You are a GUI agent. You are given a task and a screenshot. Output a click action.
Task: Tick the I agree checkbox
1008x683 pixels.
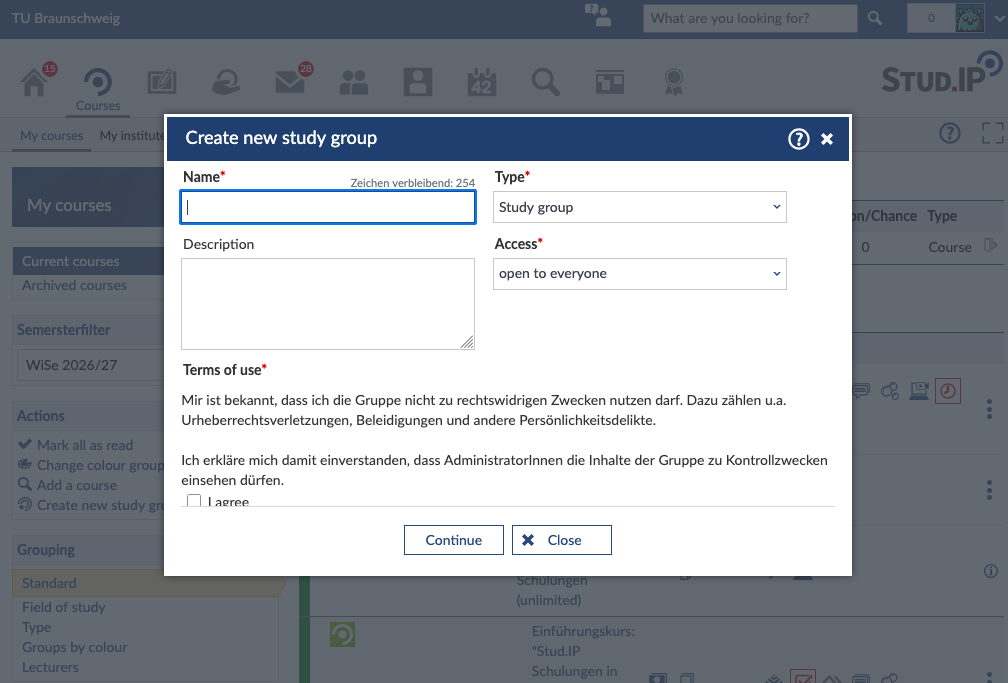[194, 500]
